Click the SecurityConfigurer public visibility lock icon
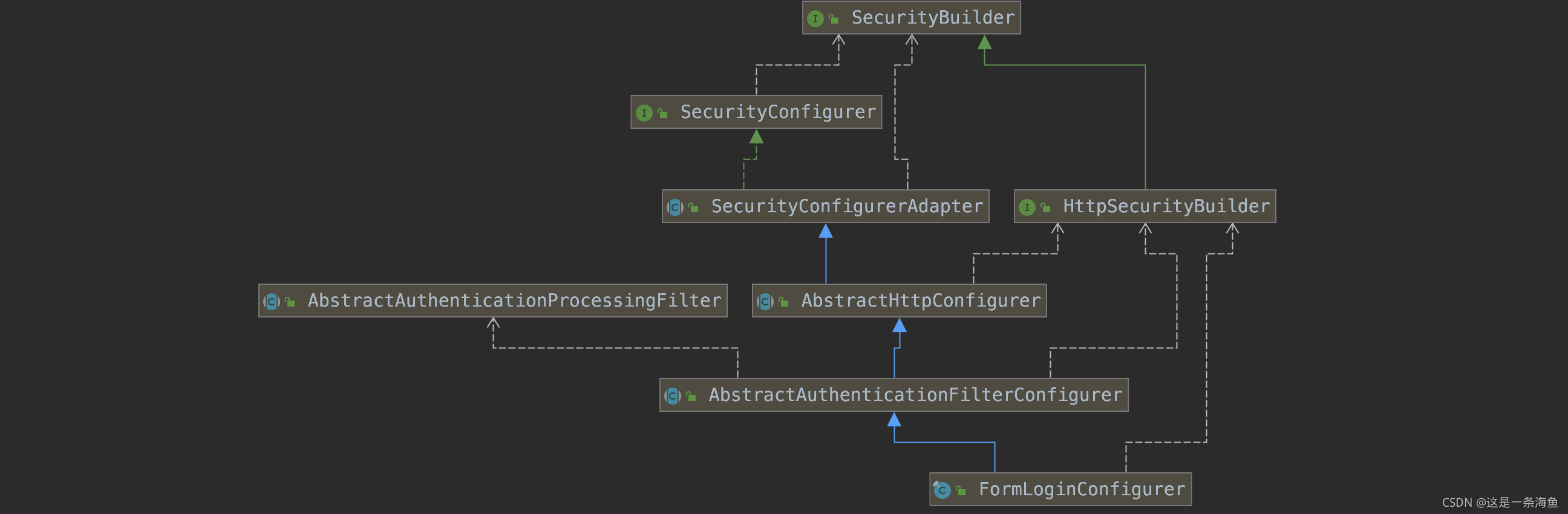 click(662, 114)
